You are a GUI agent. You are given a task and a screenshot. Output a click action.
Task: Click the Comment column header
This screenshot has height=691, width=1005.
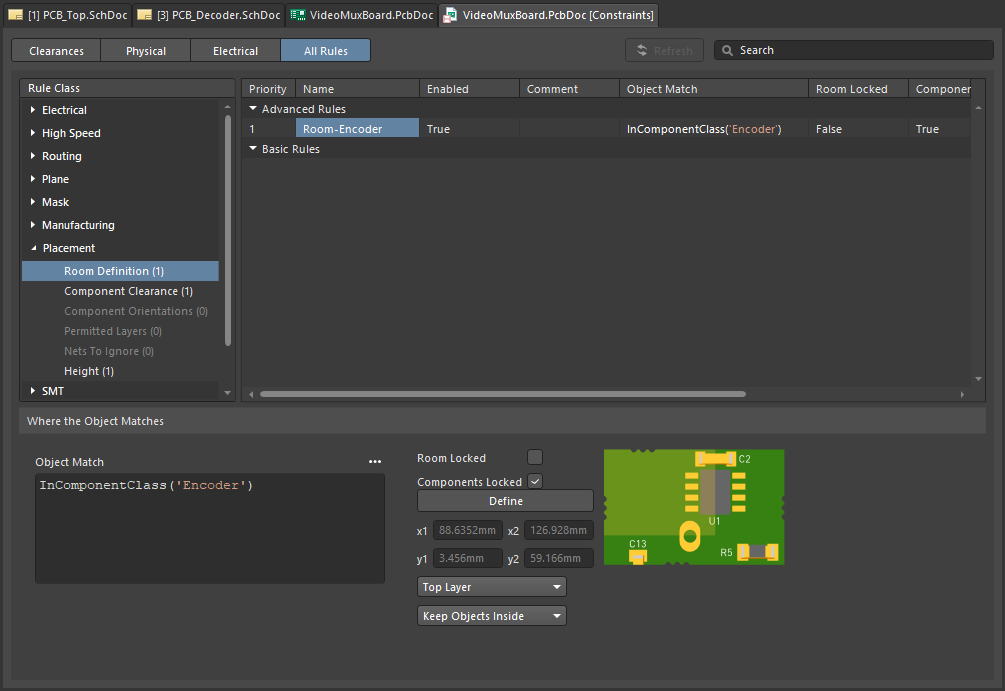569,88
